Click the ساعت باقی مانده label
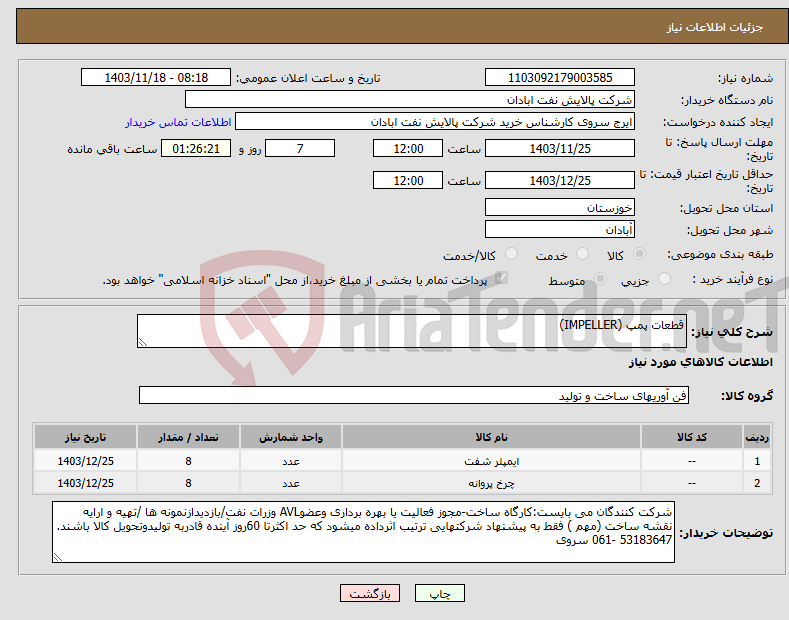This screenshot has width=789, height=620. pos(112,149)
